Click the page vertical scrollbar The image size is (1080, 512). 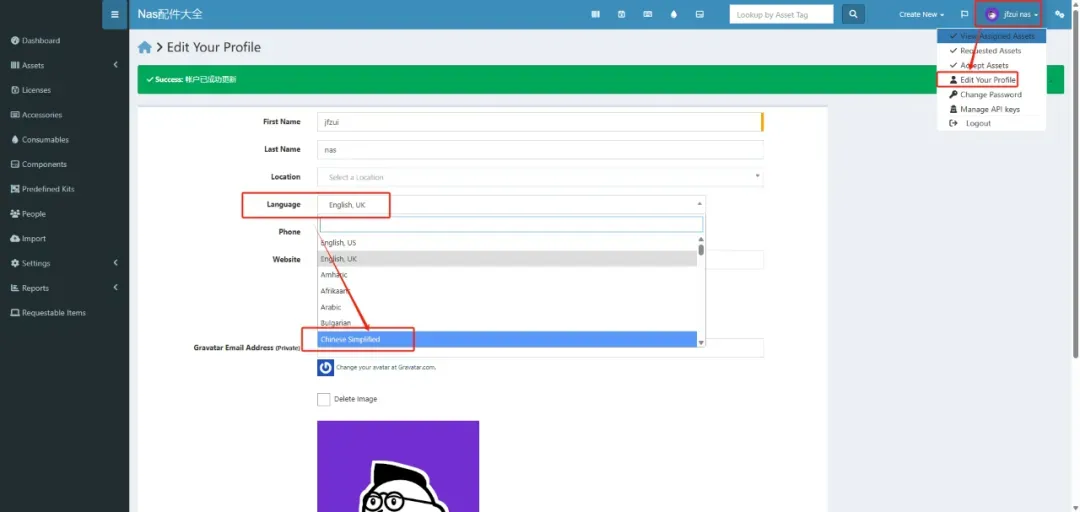point(1075,183)
